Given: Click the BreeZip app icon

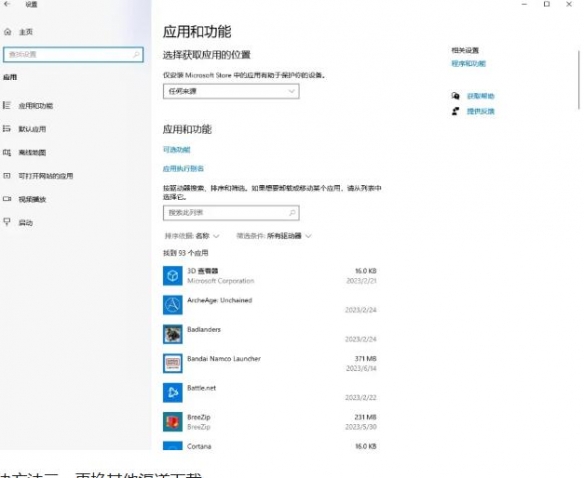Looking at the screenshot, I should point(173,422).
